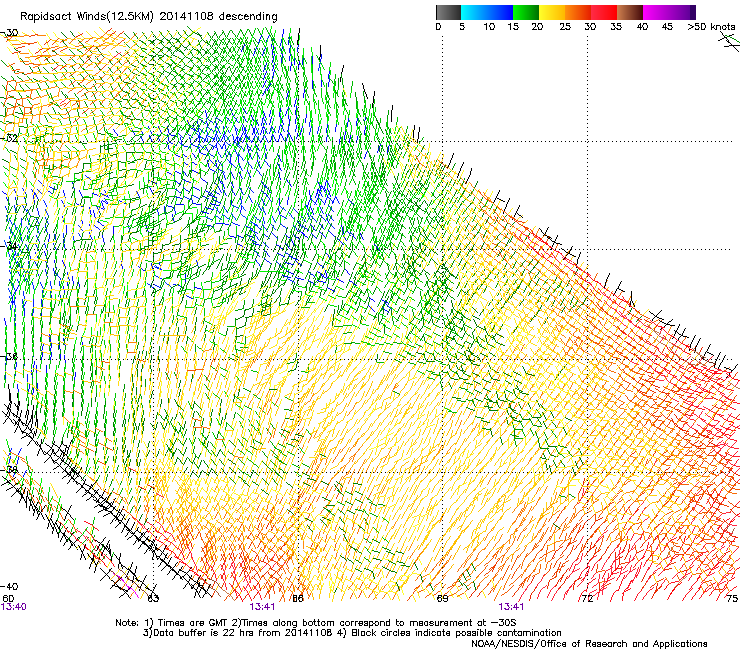Click the "20" label under the color scale
Screen dimensions: 740x650
(537, 27)
